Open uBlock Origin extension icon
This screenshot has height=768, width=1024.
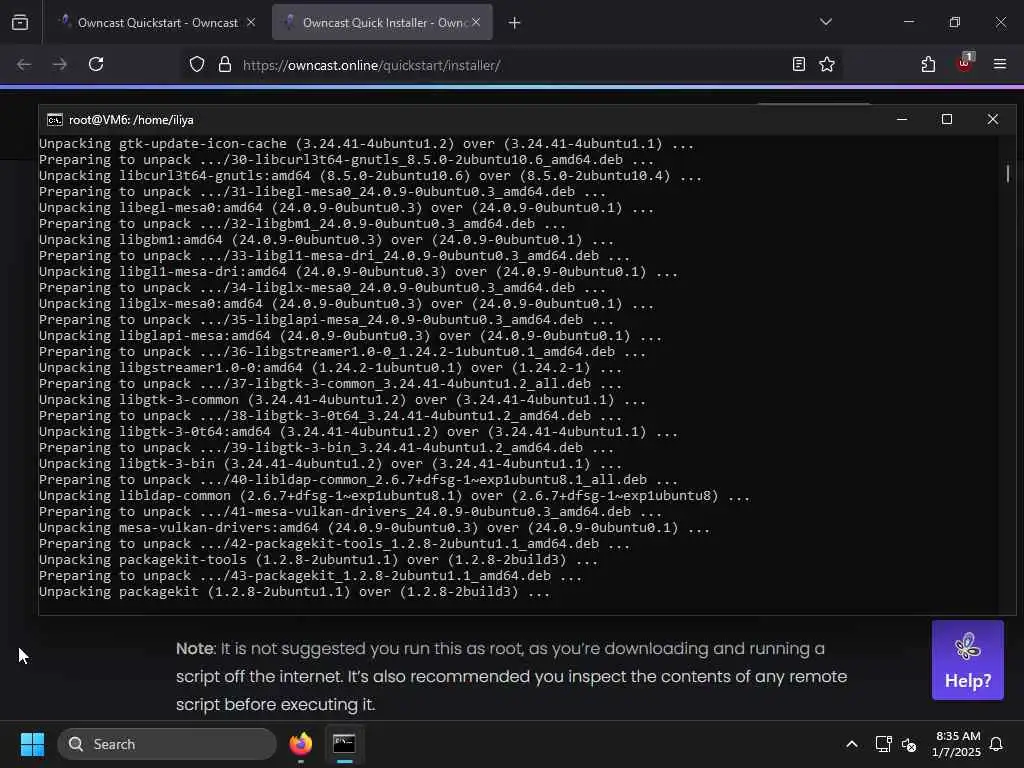965,63
